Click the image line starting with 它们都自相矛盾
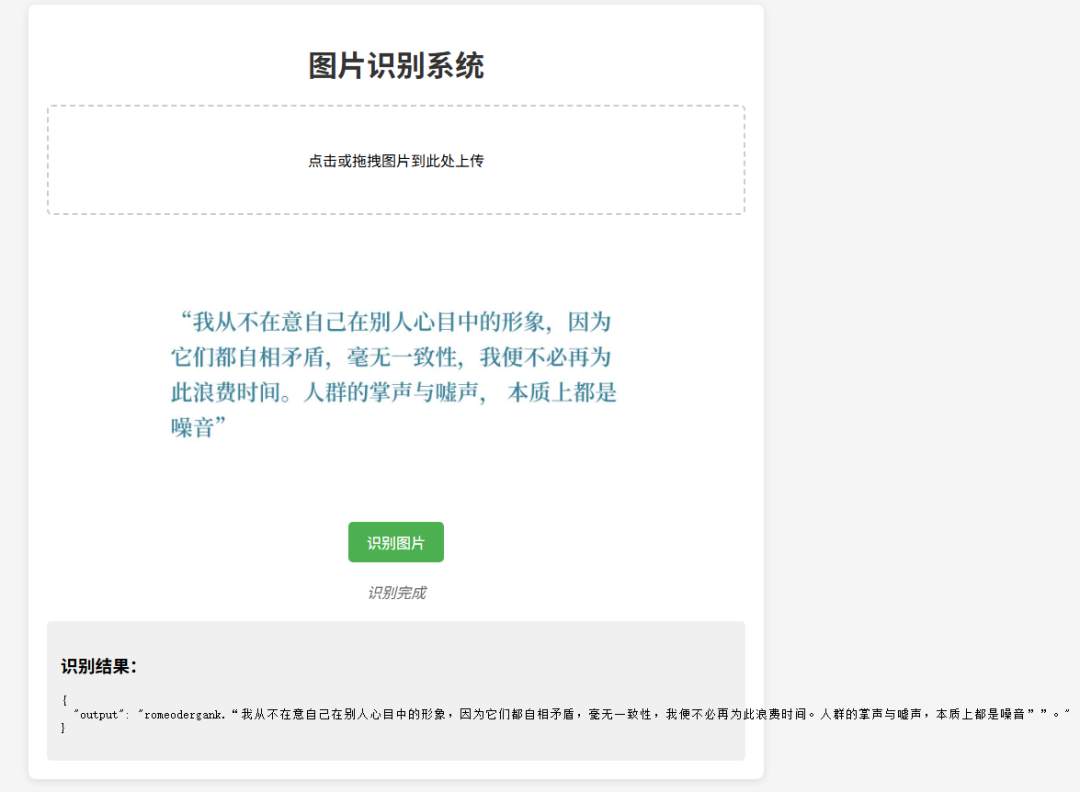This screenshot has width=1080, height=792. pos(390,357)
